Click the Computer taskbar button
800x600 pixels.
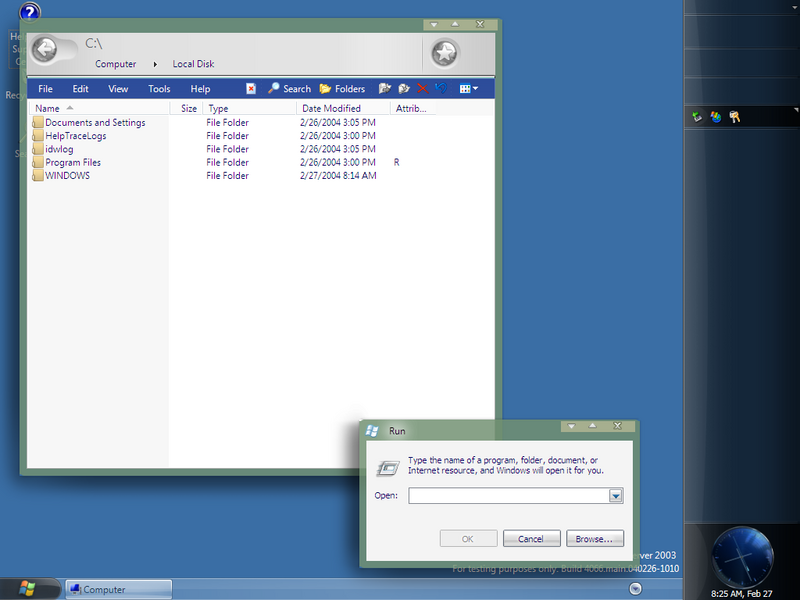[119, 589]
